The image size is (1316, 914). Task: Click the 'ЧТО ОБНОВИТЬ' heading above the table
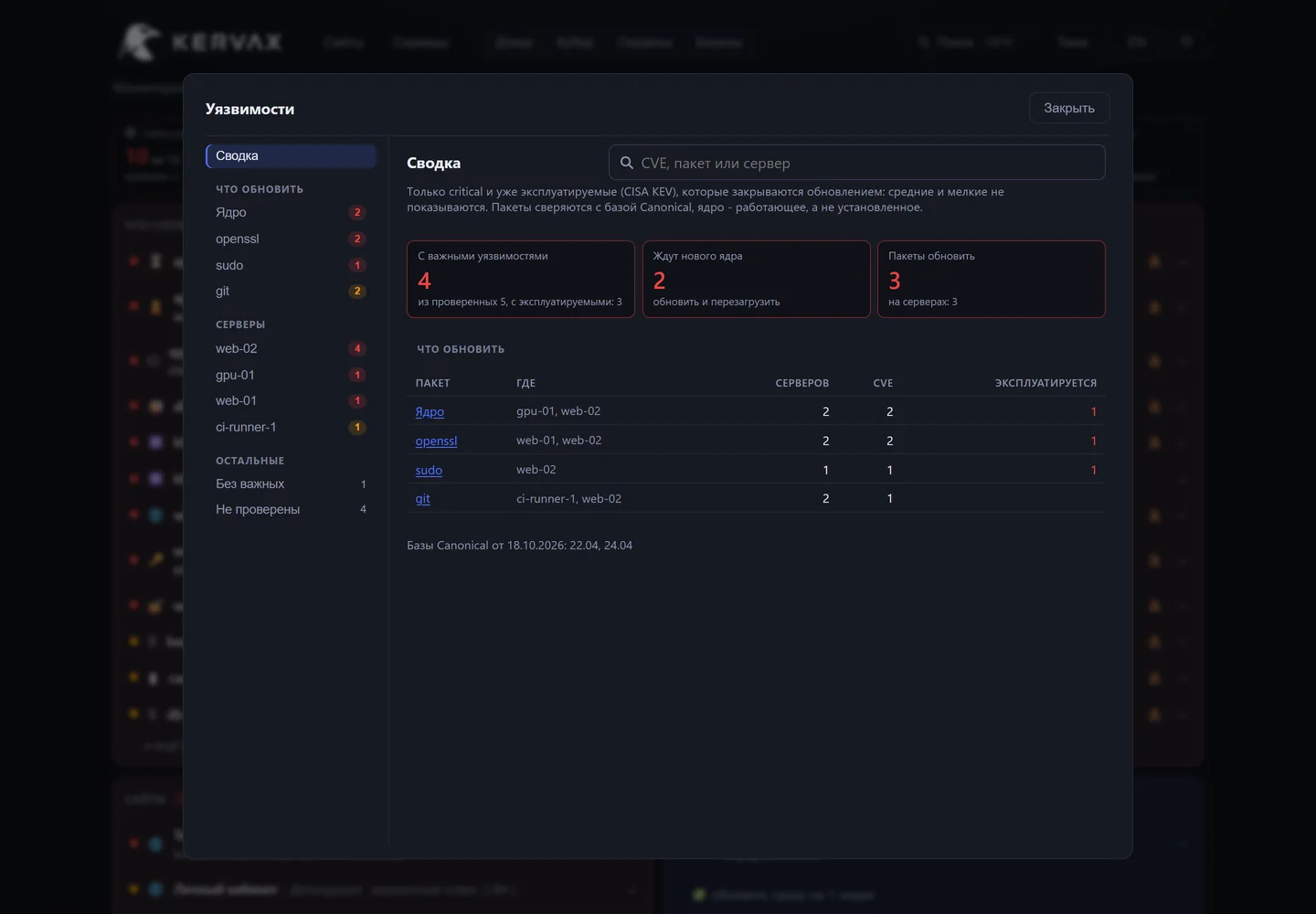click(x=461, y=349)
